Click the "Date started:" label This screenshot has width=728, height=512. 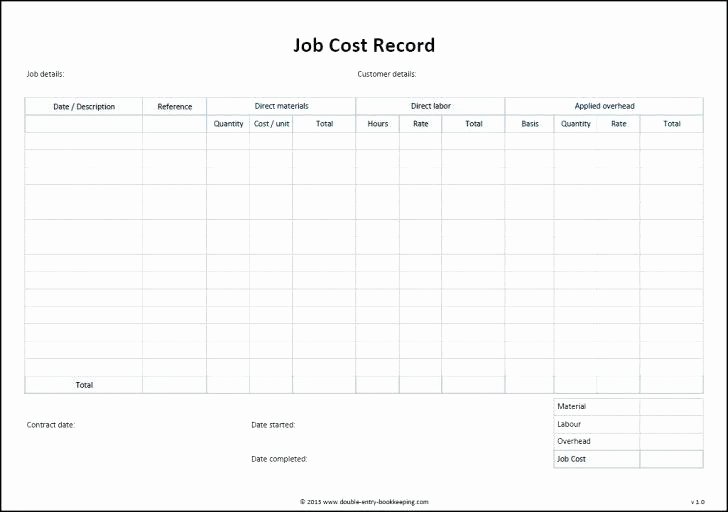[273, 425]
